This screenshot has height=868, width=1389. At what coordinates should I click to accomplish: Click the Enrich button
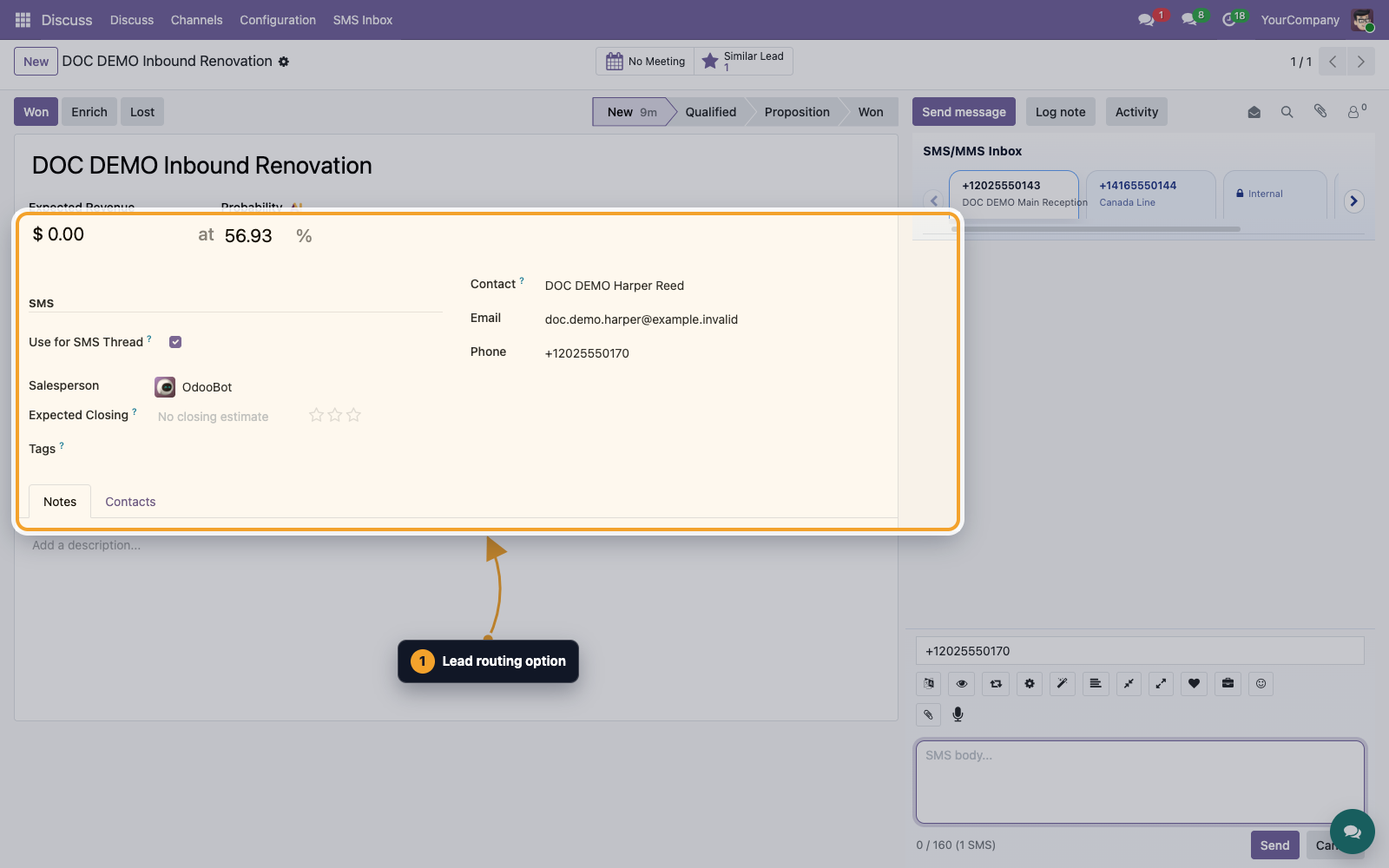89,112
